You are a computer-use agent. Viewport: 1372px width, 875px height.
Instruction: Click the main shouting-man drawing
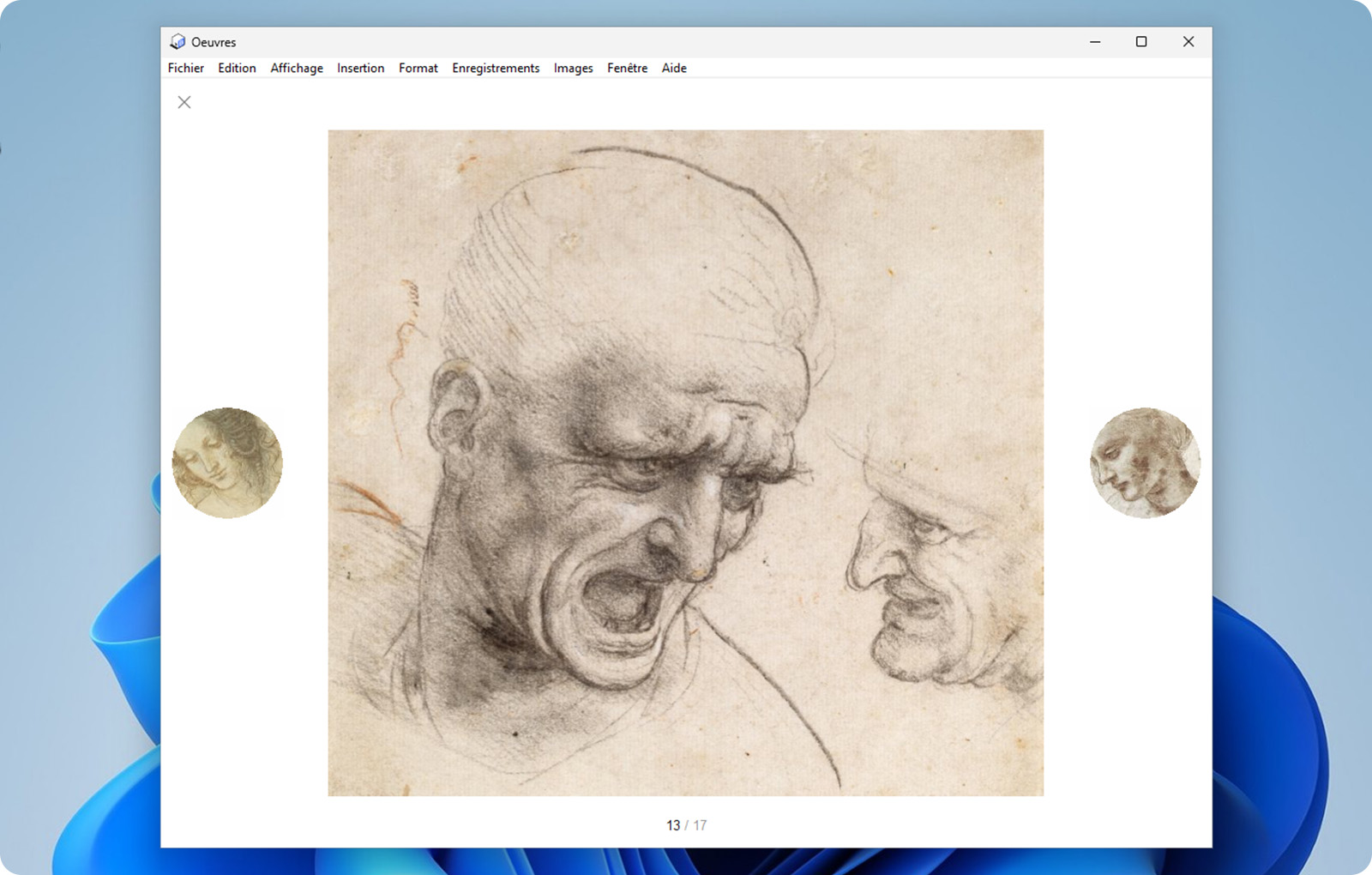(686, 463)
